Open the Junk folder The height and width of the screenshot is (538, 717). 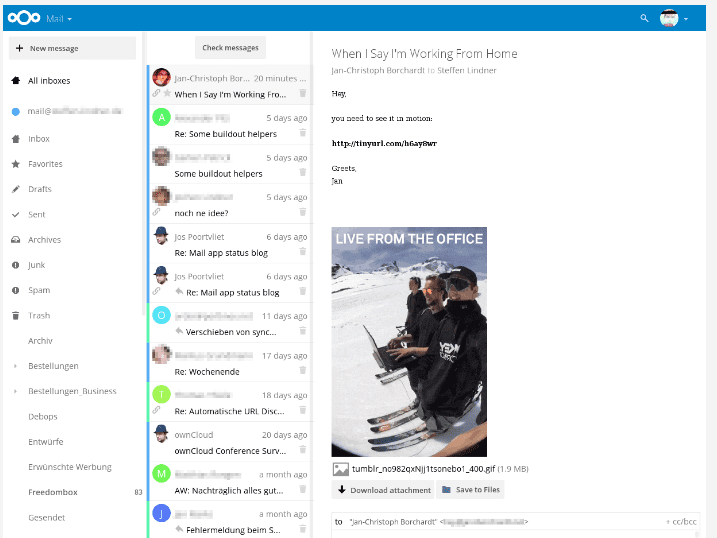pos(37,265)
